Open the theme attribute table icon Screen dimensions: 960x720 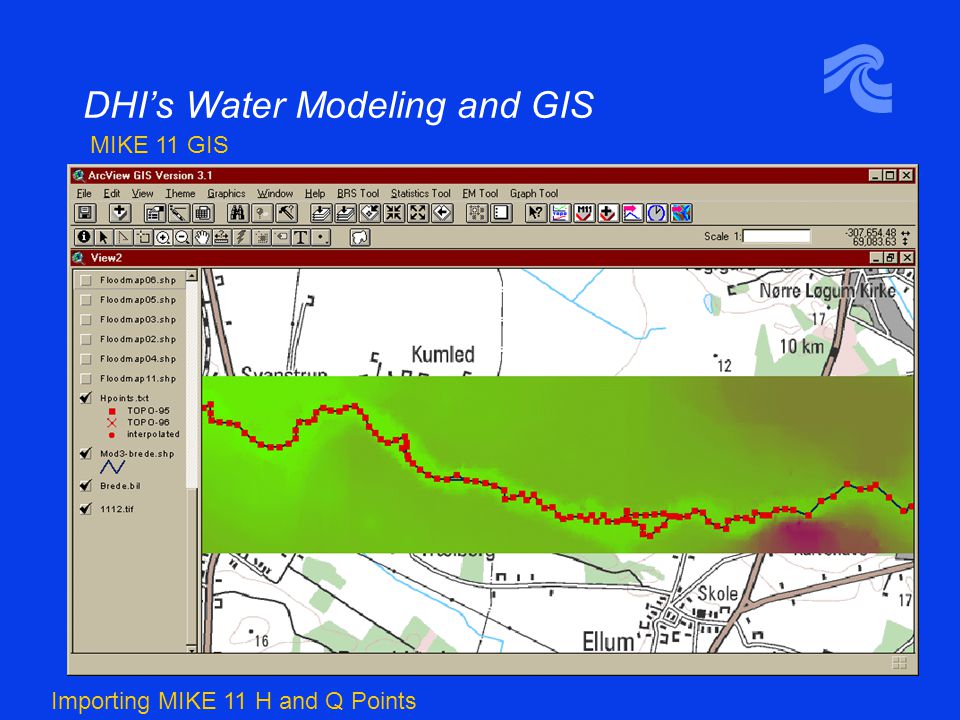[x=203, y=213]
